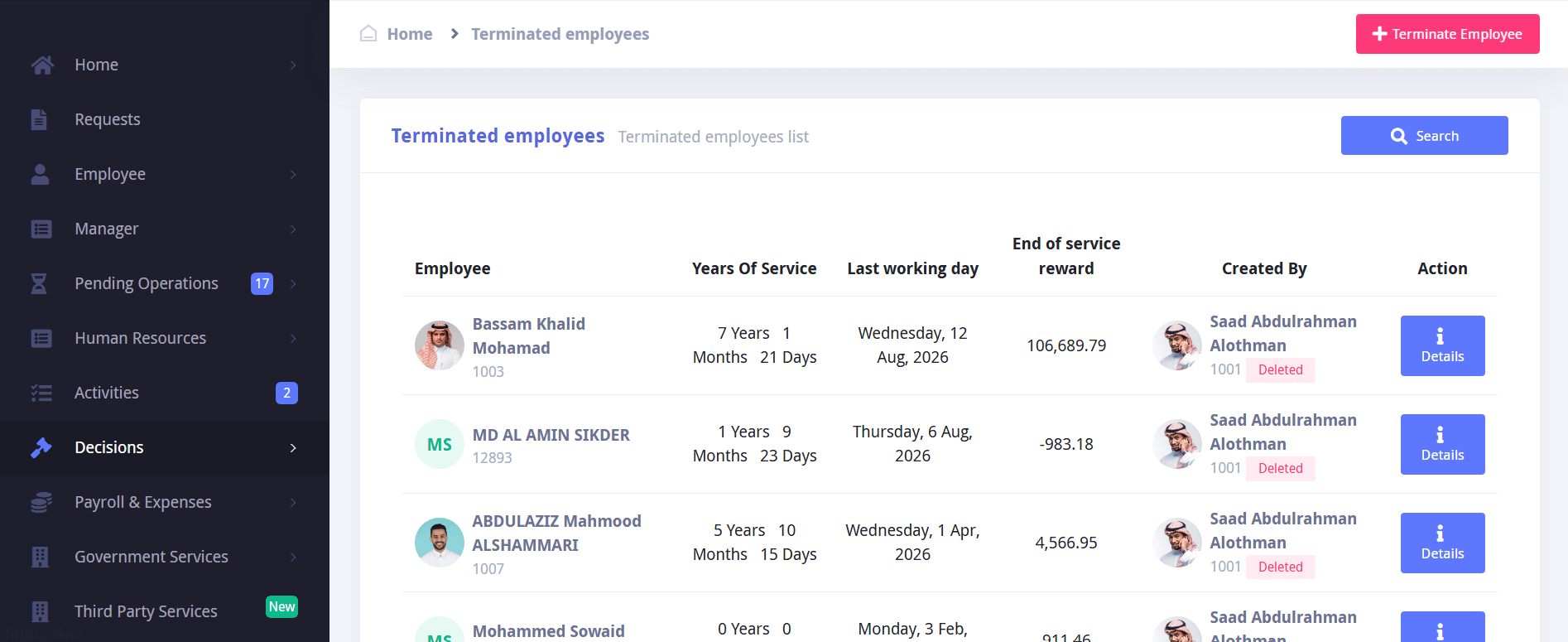Open the Third Party Services menu item

[x=165, y=611]
